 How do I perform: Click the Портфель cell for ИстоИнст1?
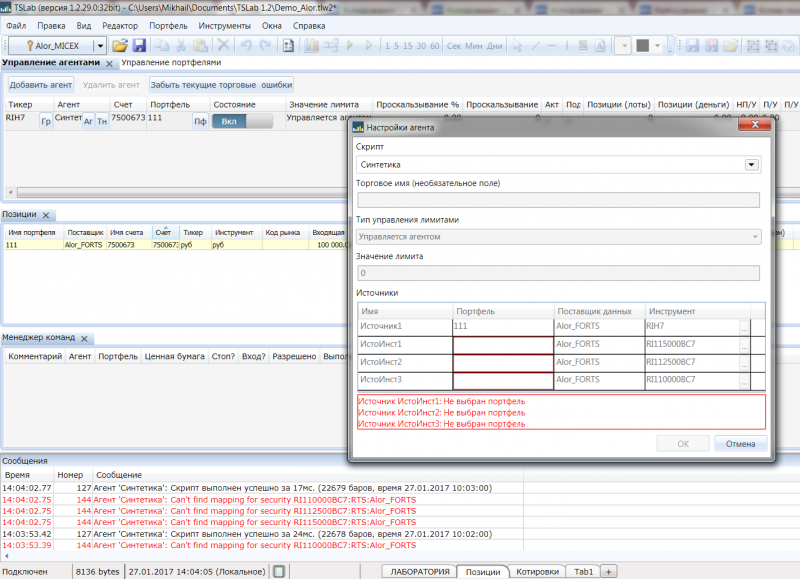502,344
